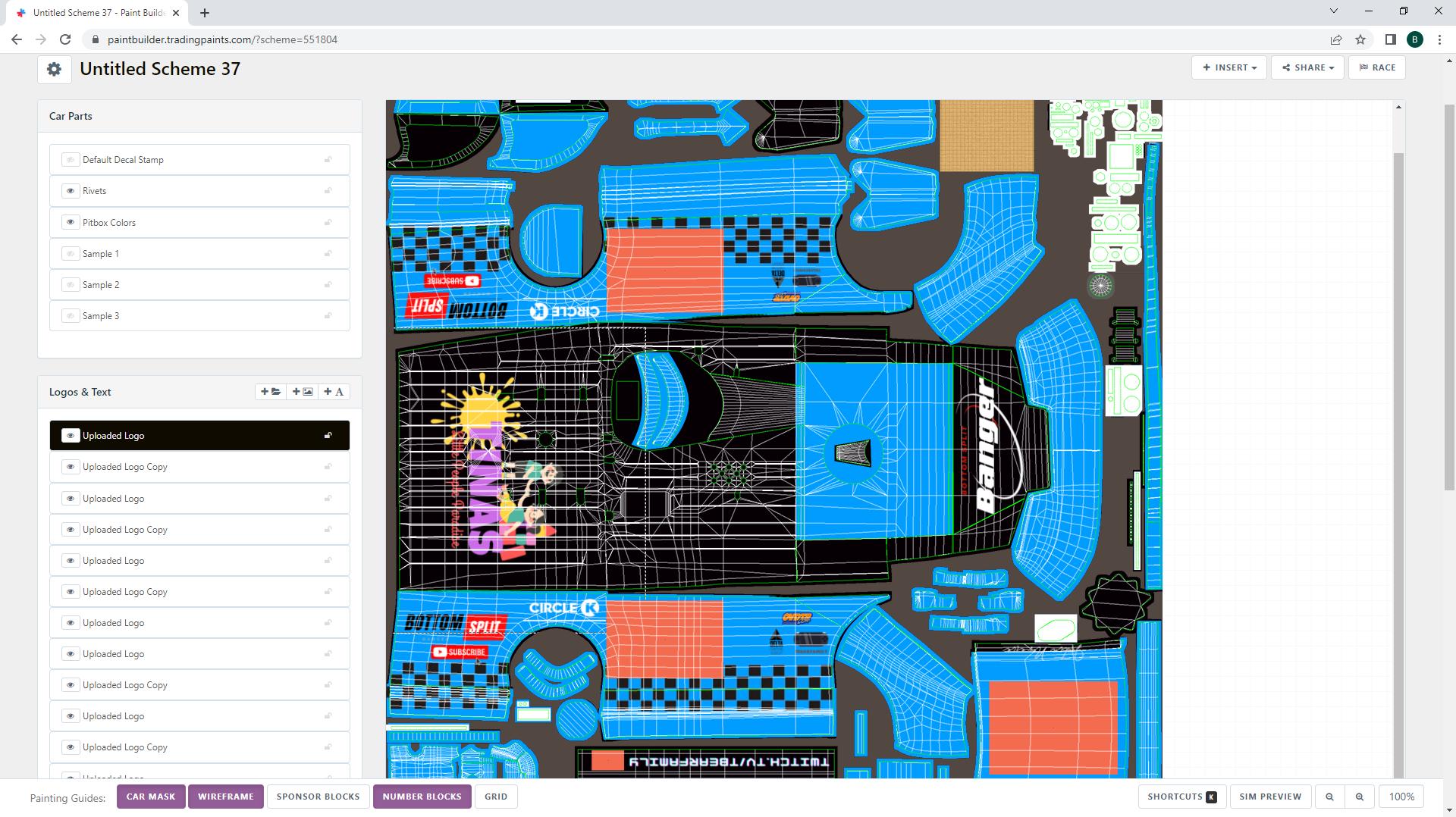Image resolution: width=1456 pixels, height=817 pixels.
Task: Open scheme settings gear icon
Action: [x=54, y=69]
